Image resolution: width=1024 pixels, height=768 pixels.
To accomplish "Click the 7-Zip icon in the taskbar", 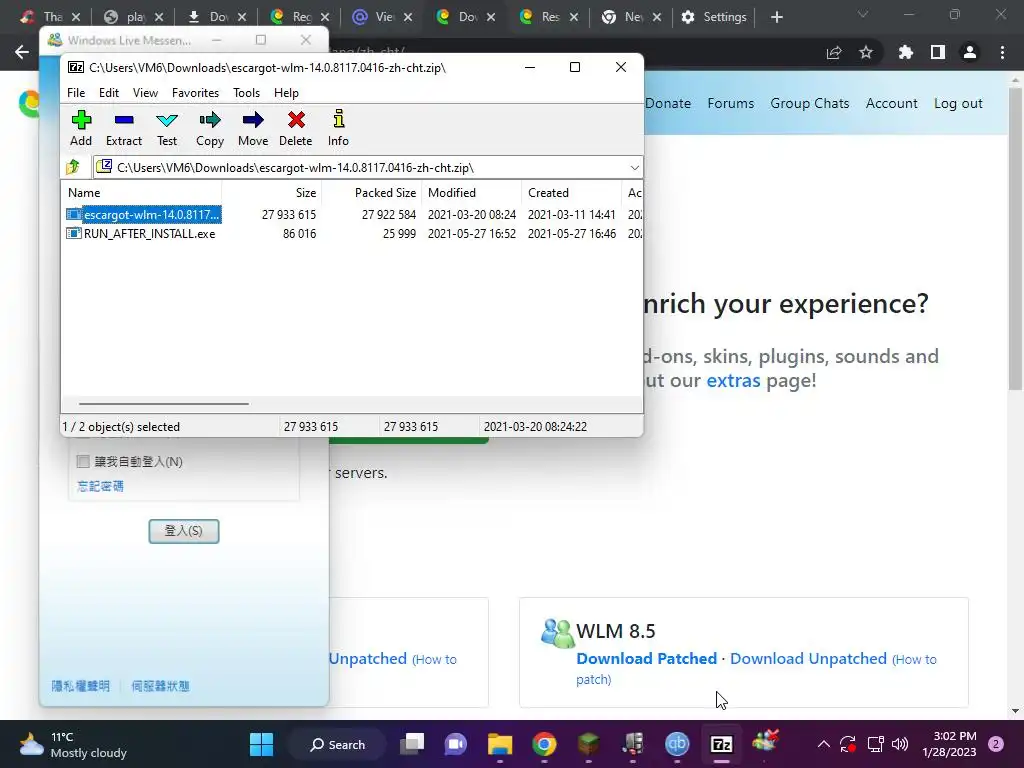I will (x=722, y=744).
